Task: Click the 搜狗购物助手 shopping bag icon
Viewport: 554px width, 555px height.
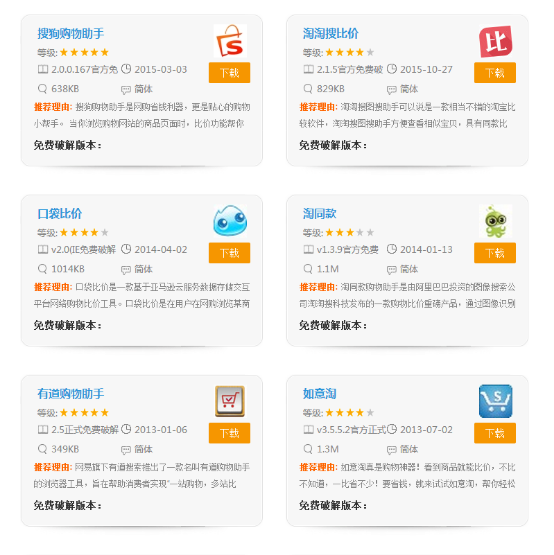Action: (x=230, y=41)
